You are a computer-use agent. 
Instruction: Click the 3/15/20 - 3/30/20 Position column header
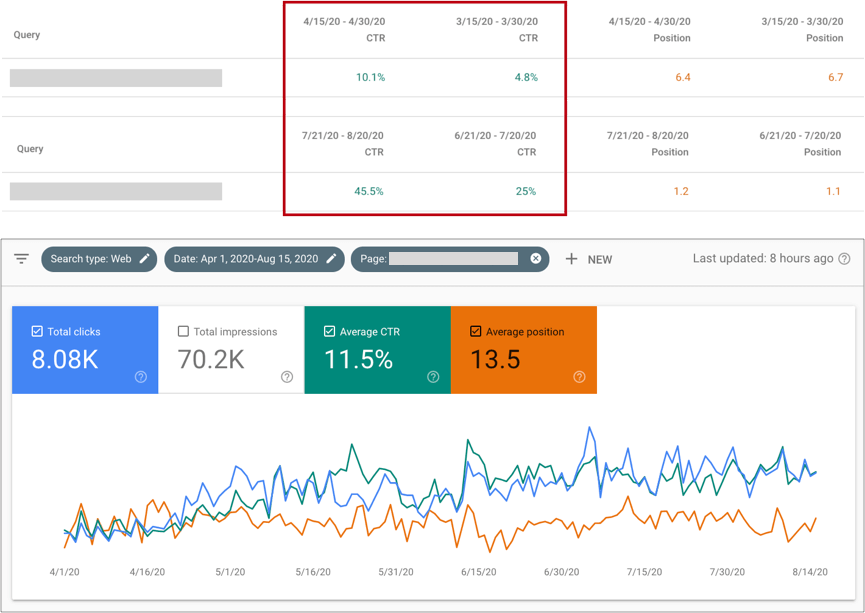[x=802, y=30]
